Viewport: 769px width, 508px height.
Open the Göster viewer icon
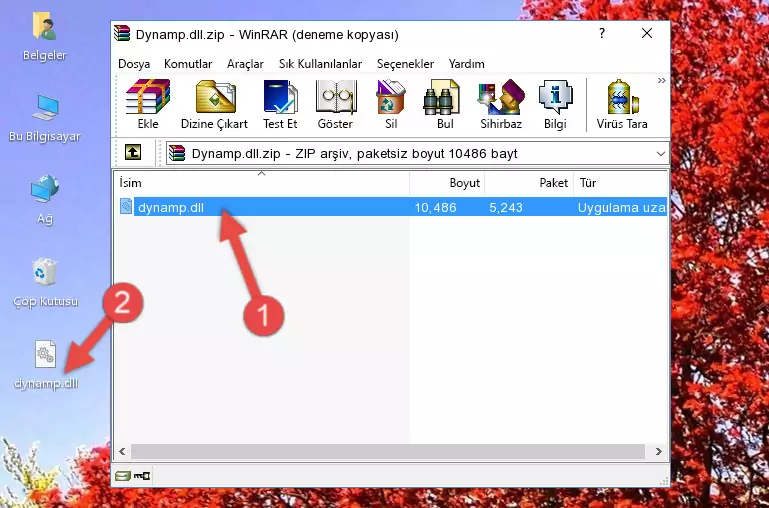335,104
